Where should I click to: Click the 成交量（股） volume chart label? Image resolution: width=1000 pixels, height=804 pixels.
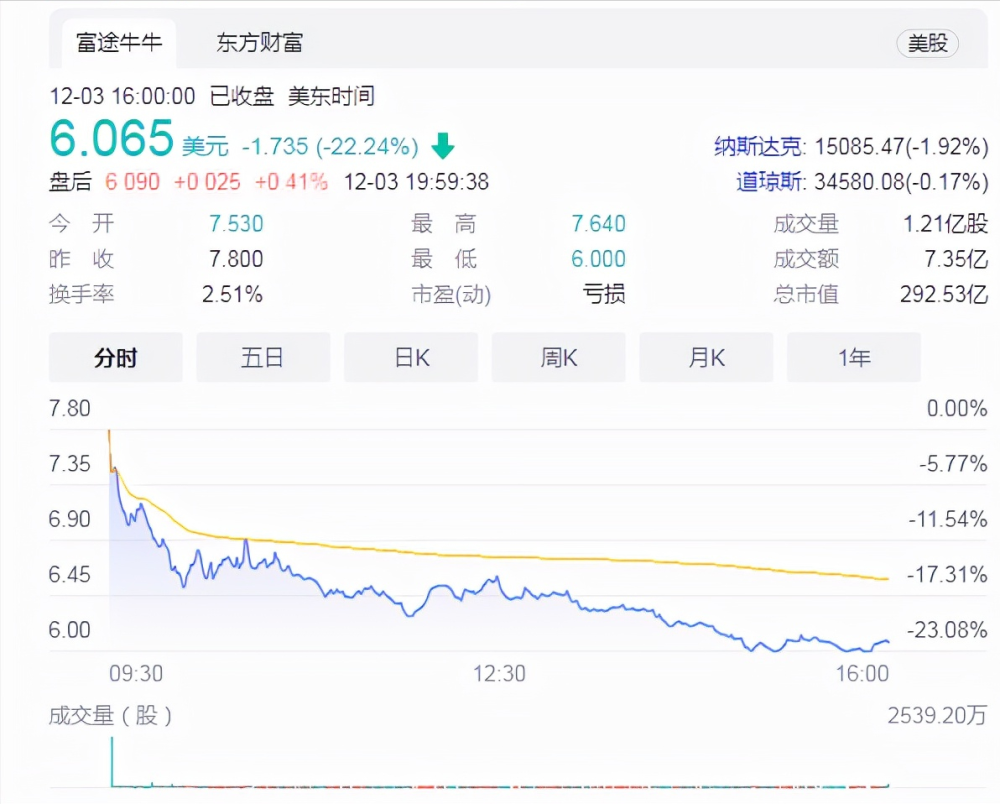110,715
